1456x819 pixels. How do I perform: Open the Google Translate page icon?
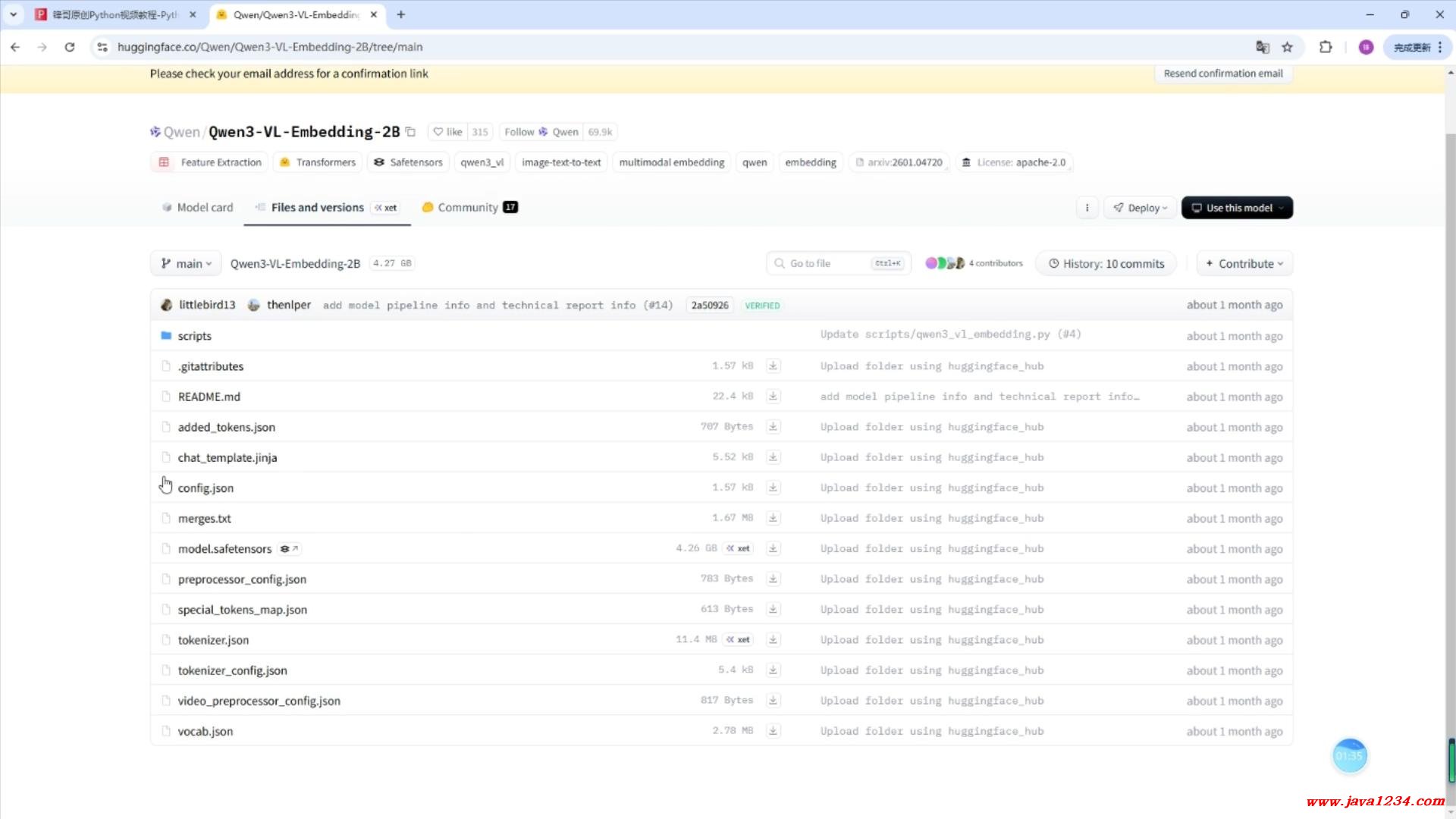pos(1262,47)
